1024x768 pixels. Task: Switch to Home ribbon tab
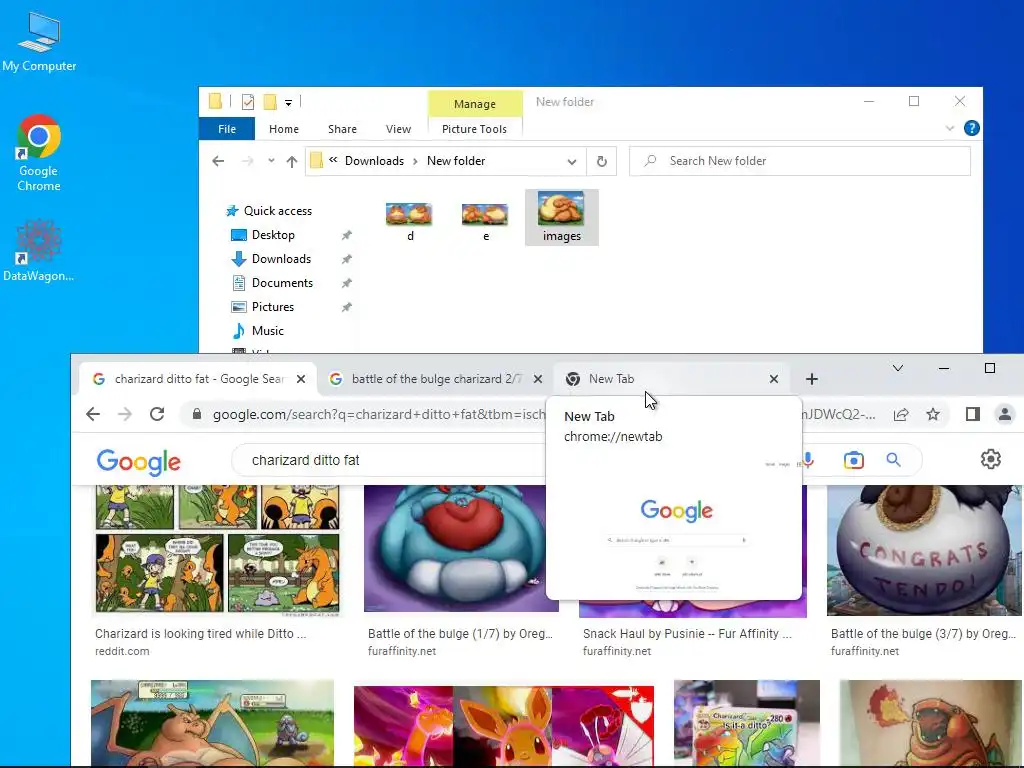coord(283,129)
